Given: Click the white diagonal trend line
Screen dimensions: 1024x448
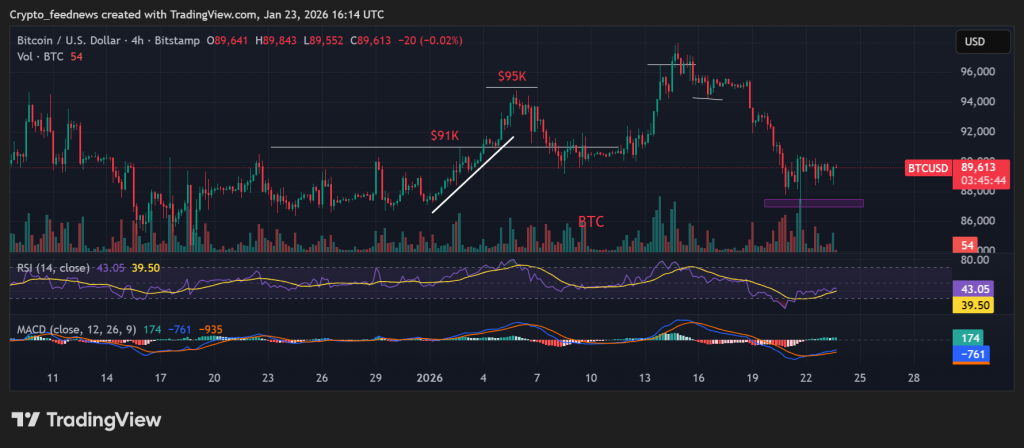Looking at the screenshot, I should [x=472, y=174].
